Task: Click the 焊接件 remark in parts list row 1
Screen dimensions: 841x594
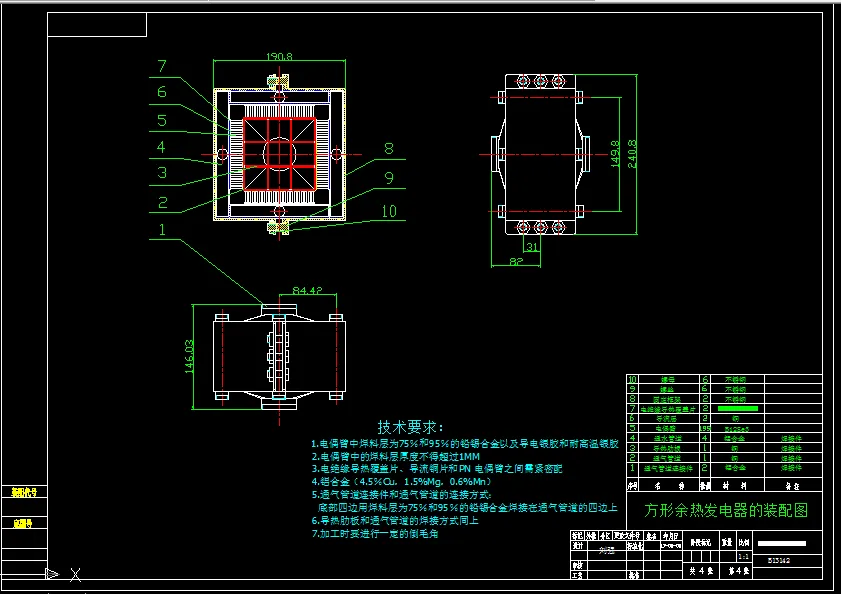Action: click(792, 468)
